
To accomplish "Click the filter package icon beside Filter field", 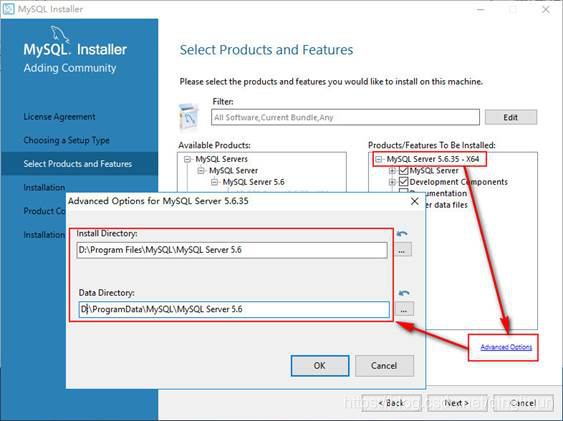I will [189, 117].
